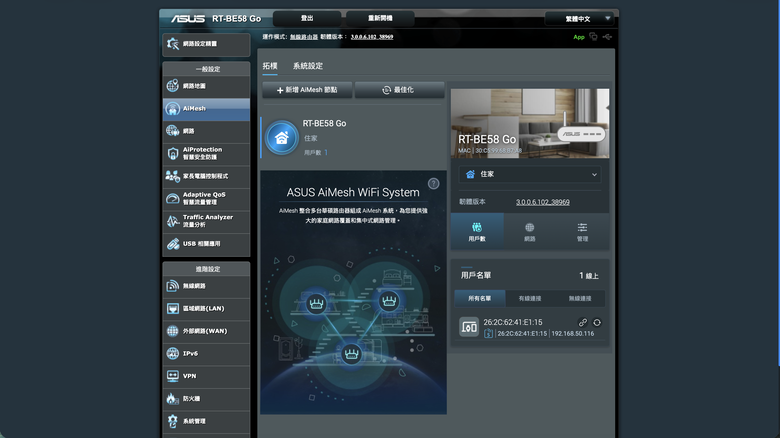The image size is (780, 438).
Task: Open 防火牆 firewall settings
Action: [x=206, y=399]
